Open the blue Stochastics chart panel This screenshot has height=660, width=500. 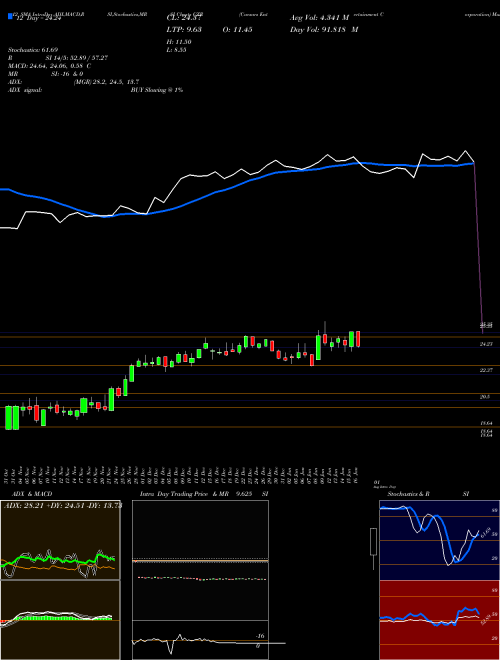point(439,540)
